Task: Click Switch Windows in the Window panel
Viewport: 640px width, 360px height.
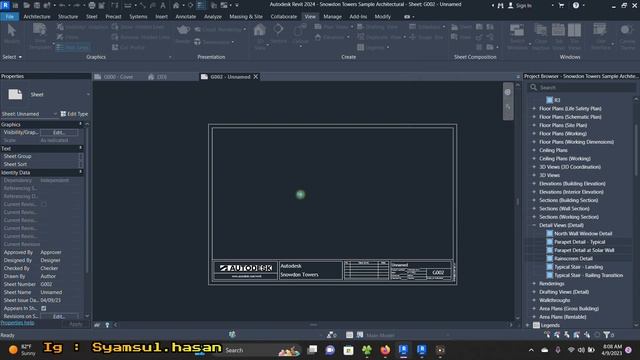Action: tap(517, 35)
